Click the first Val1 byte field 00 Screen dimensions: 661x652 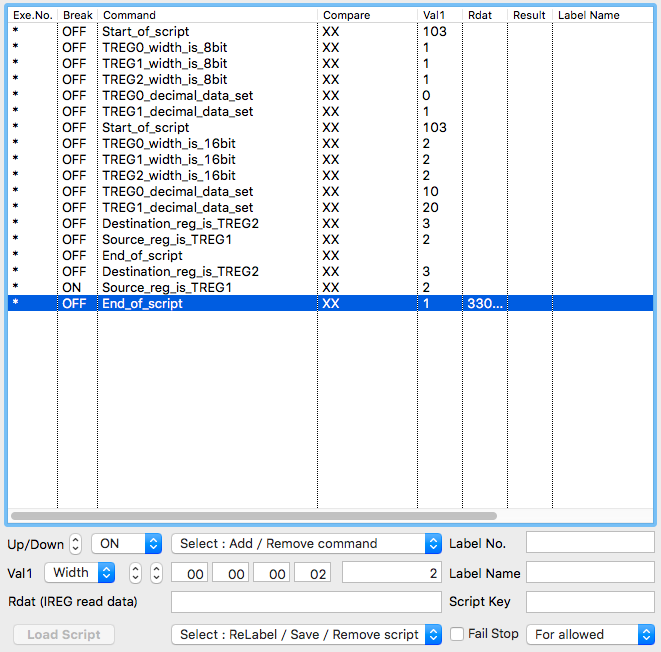coord(189,572)
